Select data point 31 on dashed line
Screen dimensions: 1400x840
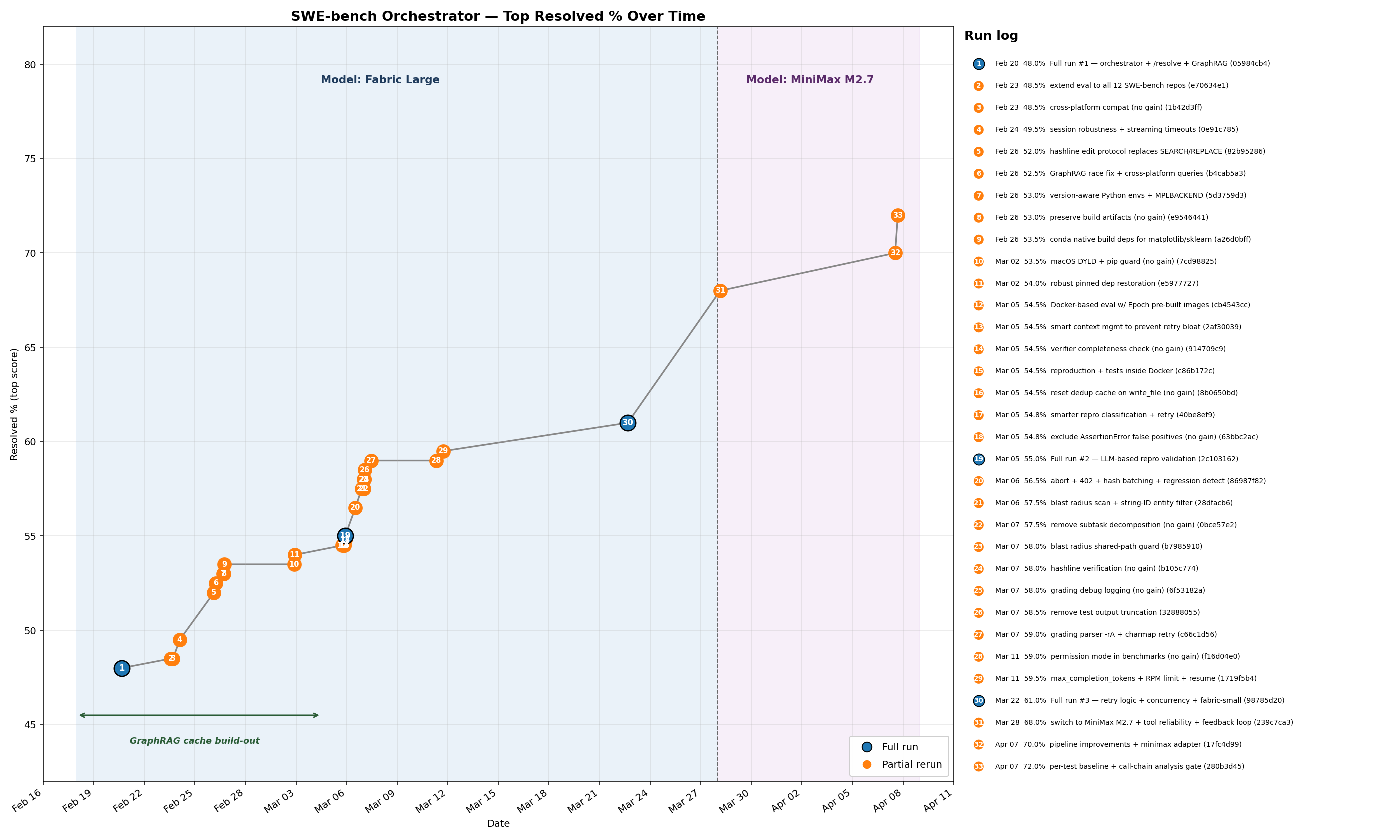click(x=720, y=291)
